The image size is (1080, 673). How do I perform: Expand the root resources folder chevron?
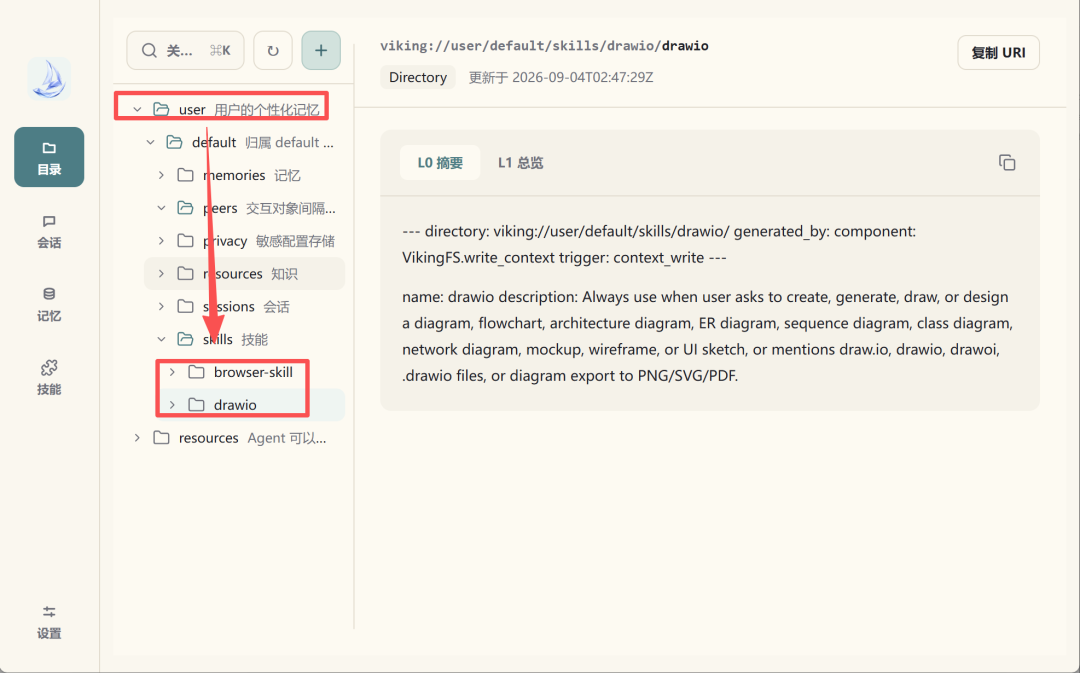click(137, 437)
